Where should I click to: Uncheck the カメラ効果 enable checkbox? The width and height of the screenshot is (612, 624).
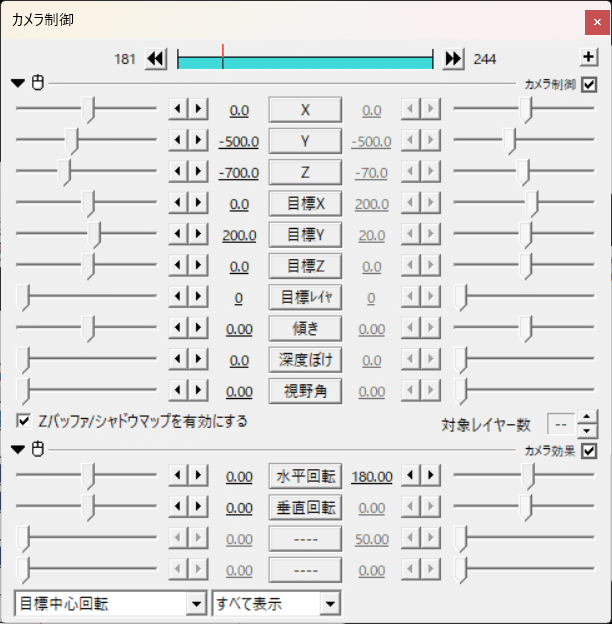pos(589,451)
